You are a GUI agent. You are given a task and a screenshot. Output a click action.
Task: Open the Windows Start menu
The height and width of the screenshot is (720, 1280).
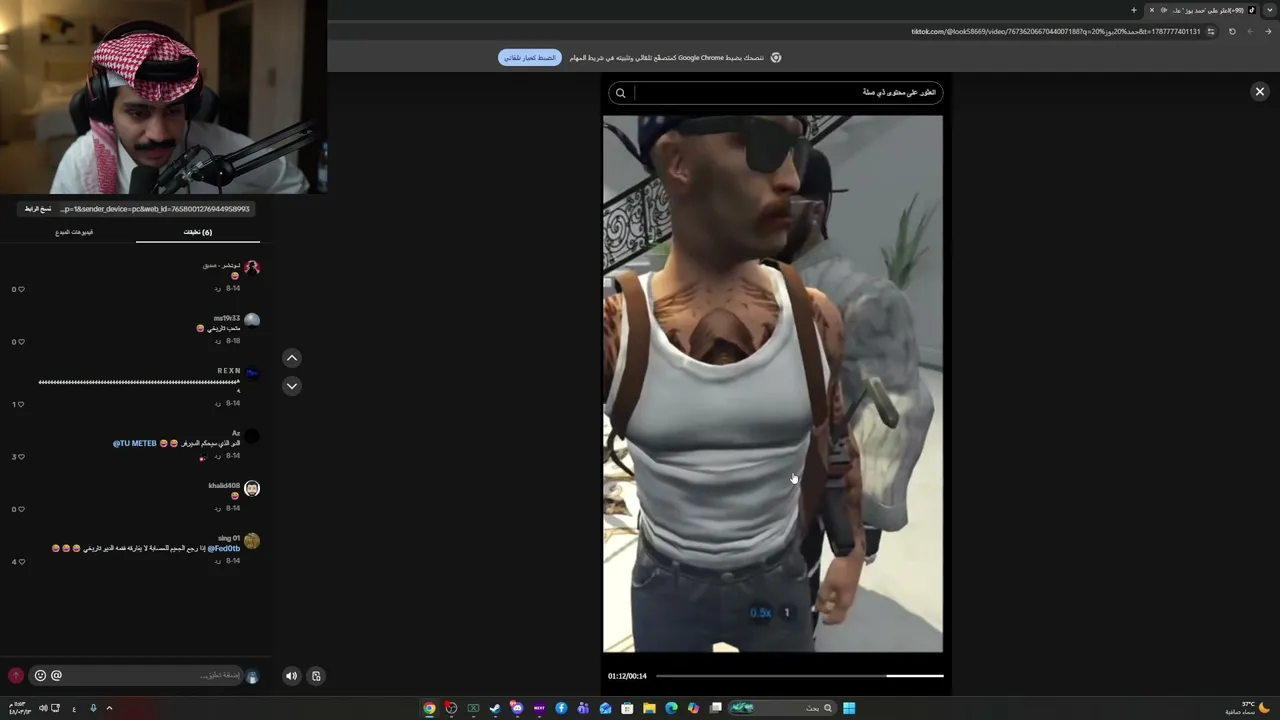[x=849, y=708]
